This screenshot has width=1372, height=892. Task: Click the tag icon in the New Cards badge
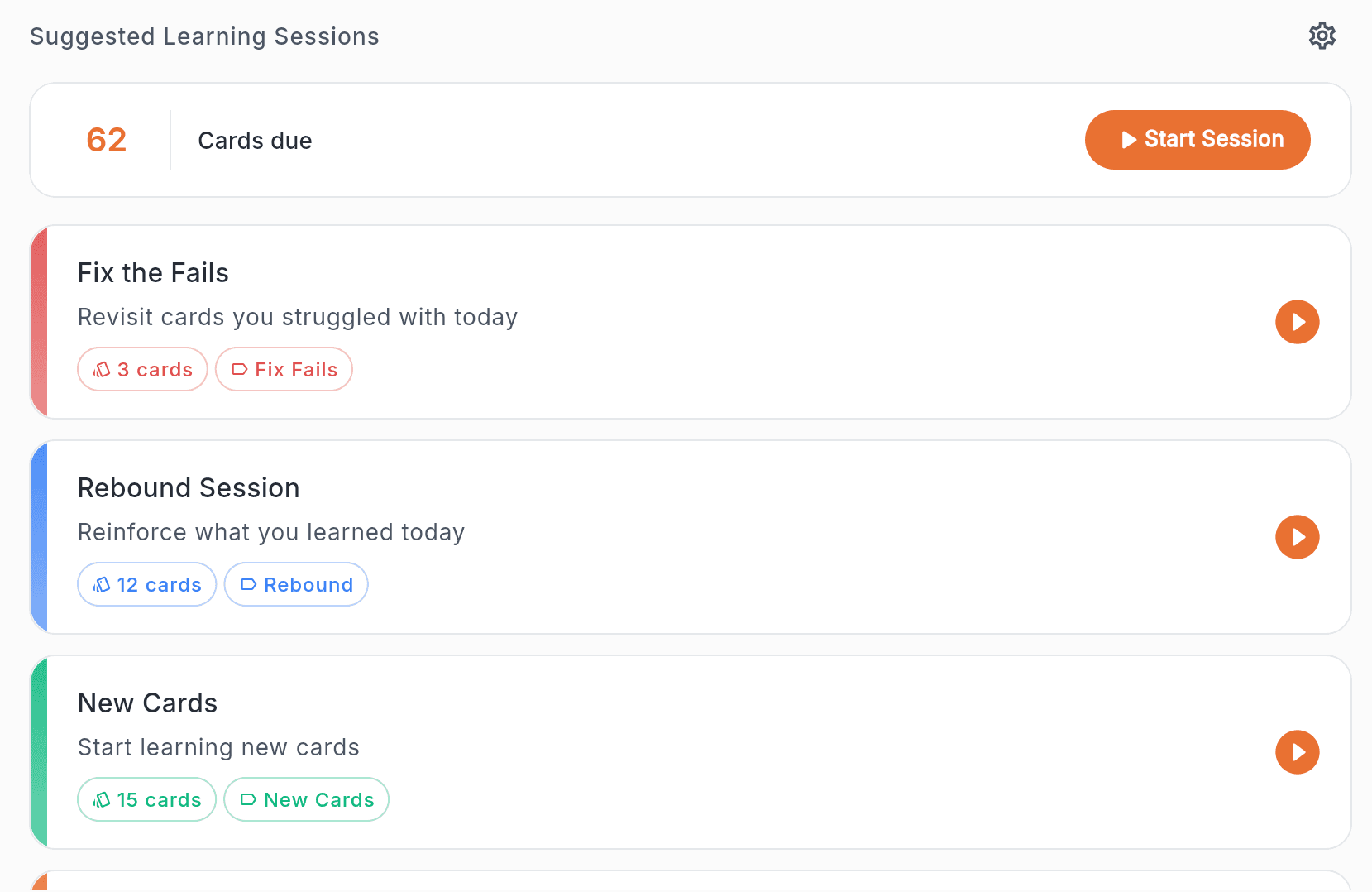pyautogui.click(x=248, y=799)
